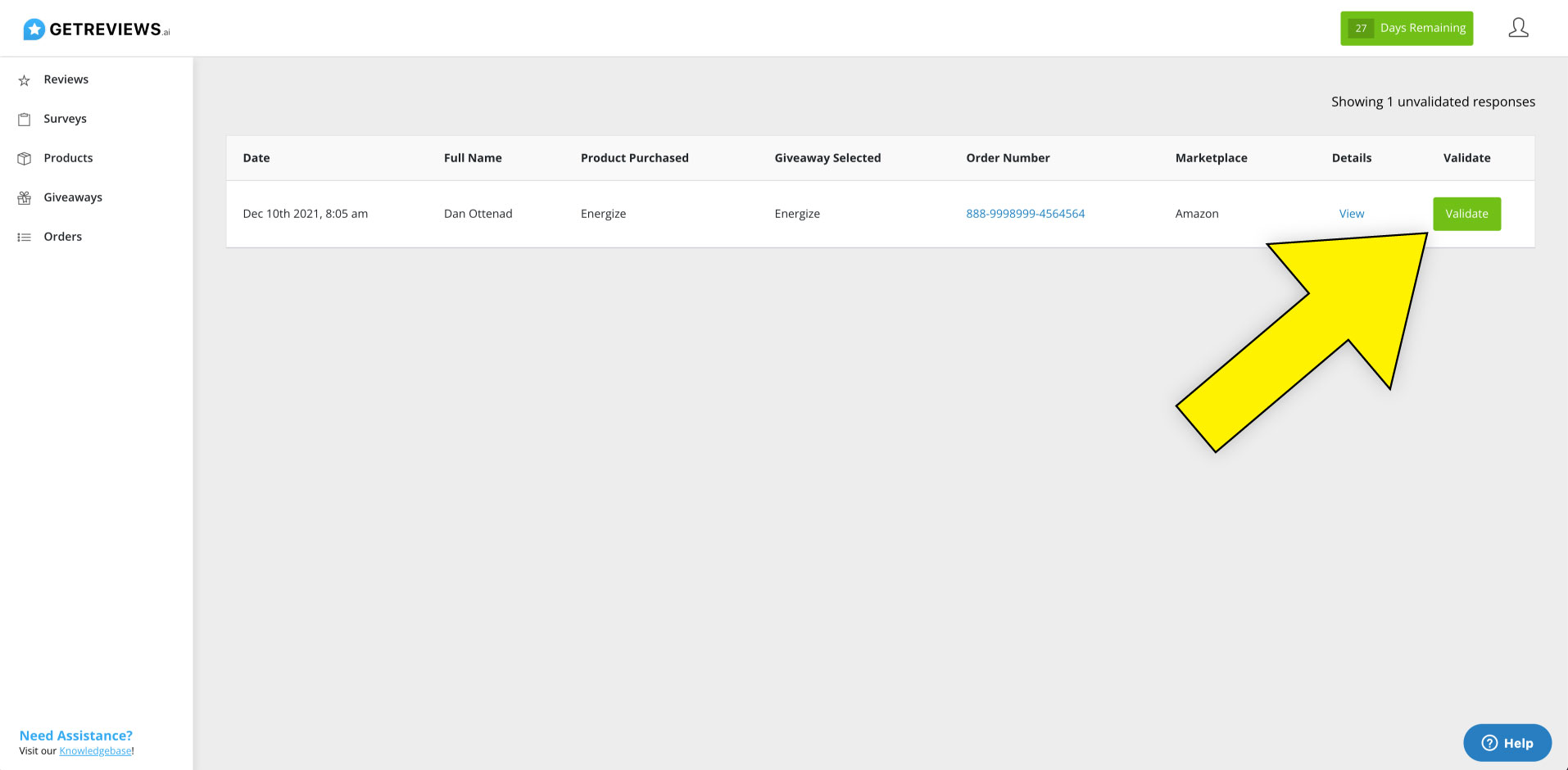
Task: Open Orders via the list icon
Action: [x=25, y=236]
